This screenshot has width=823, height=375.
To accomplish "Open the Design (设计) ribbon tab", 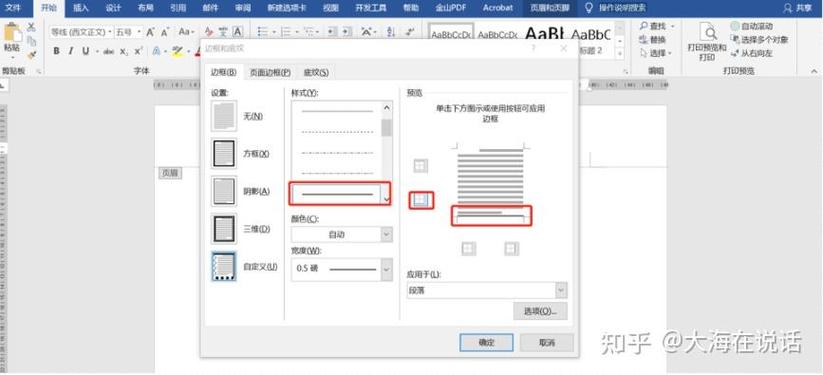I will pos(113,8).
